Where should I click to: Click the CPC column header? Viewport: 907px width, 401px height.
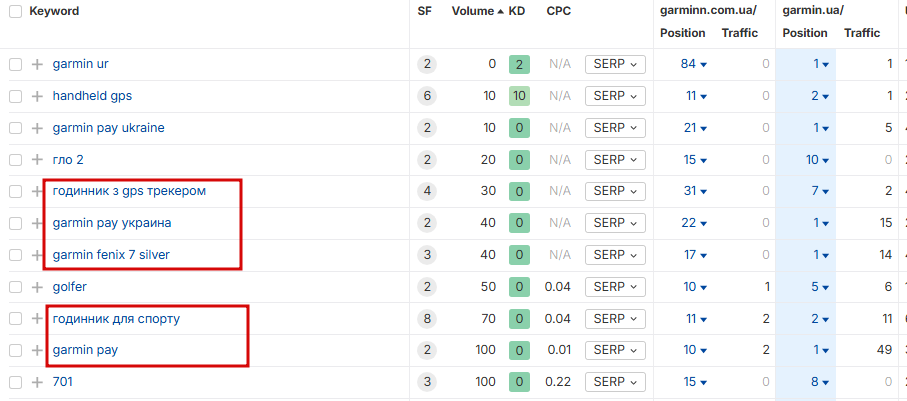[x=558, y=11]
